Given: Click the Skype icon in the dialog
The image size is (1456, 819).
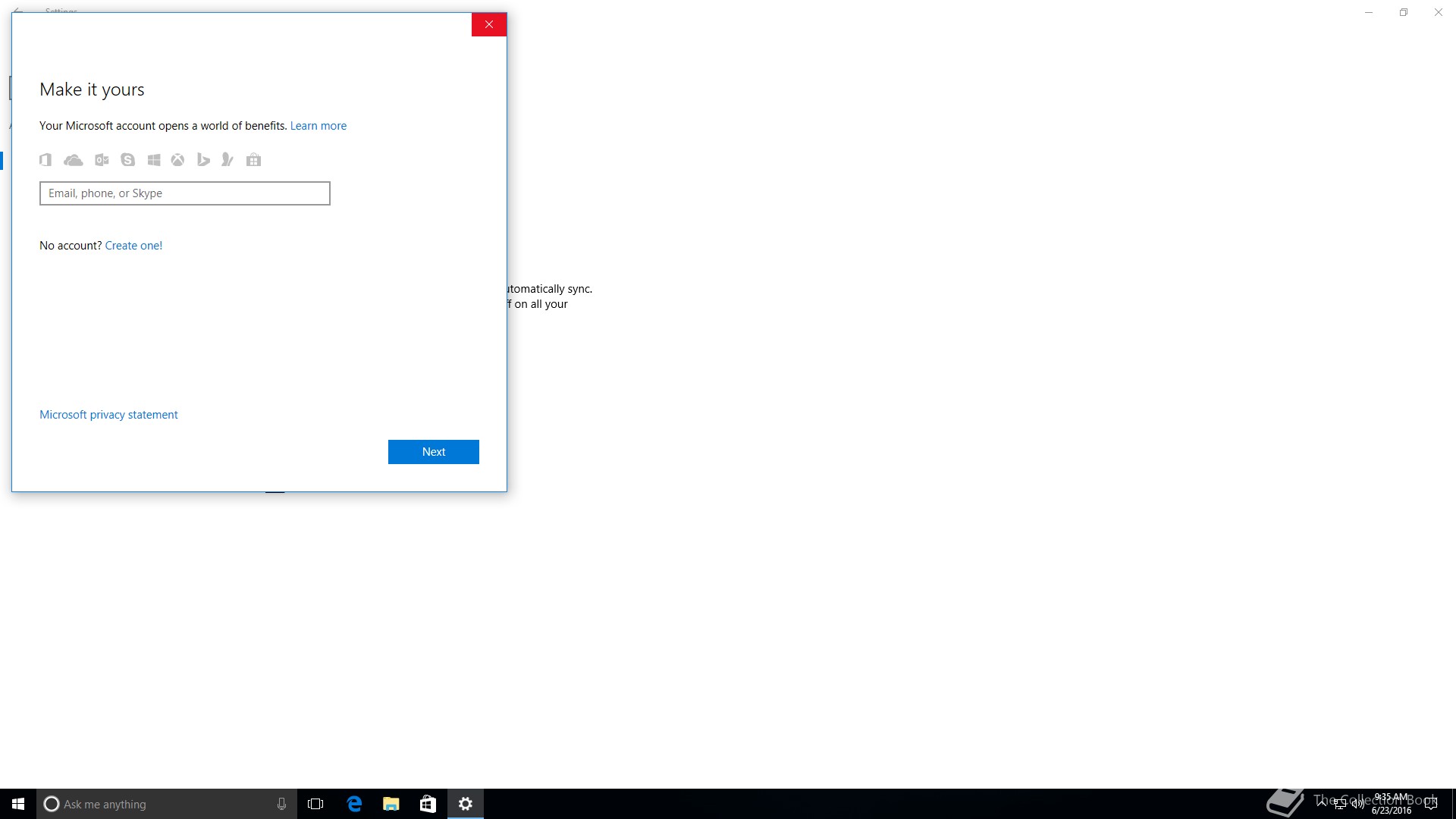Looking at the screenshot, I should pyautogui.click(x=127, y=160).
